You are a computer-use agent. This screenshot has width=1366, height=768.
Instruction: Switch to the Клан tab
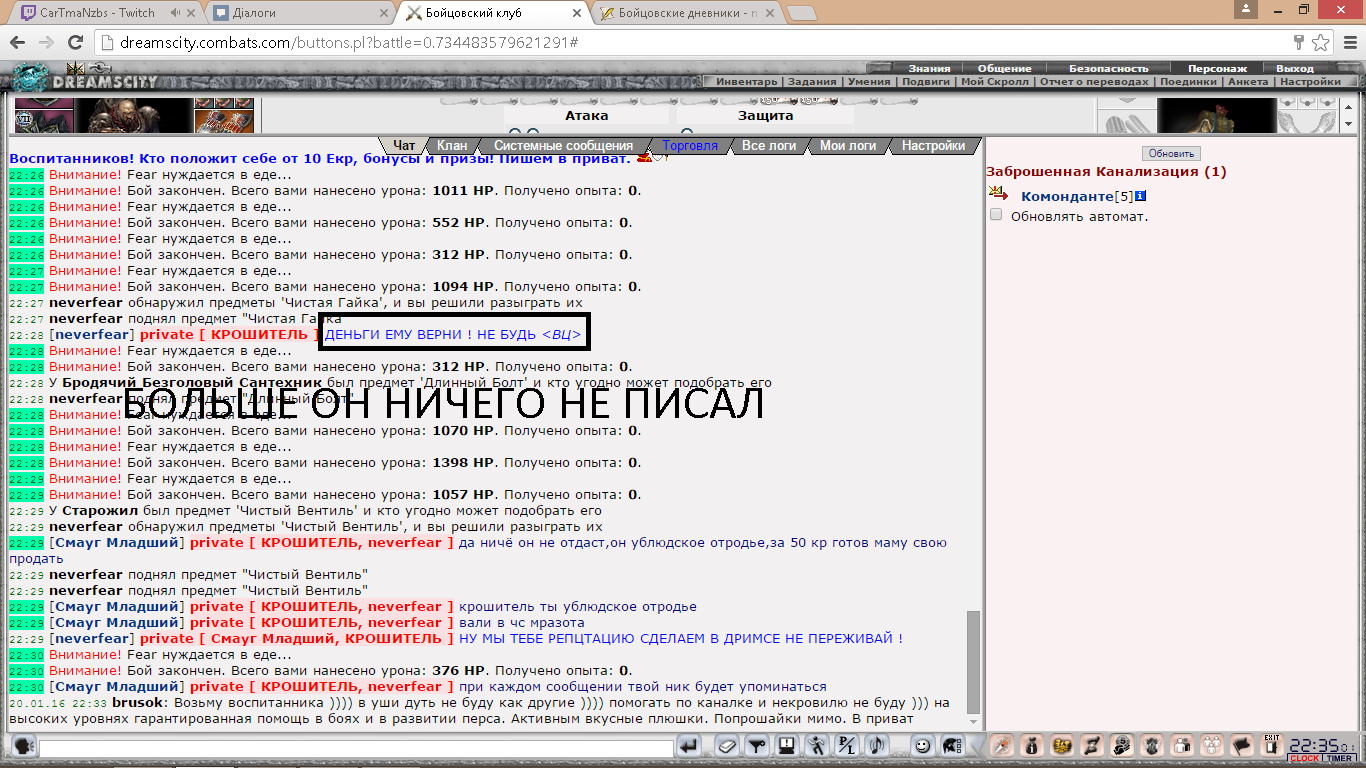tap(452, 146)
